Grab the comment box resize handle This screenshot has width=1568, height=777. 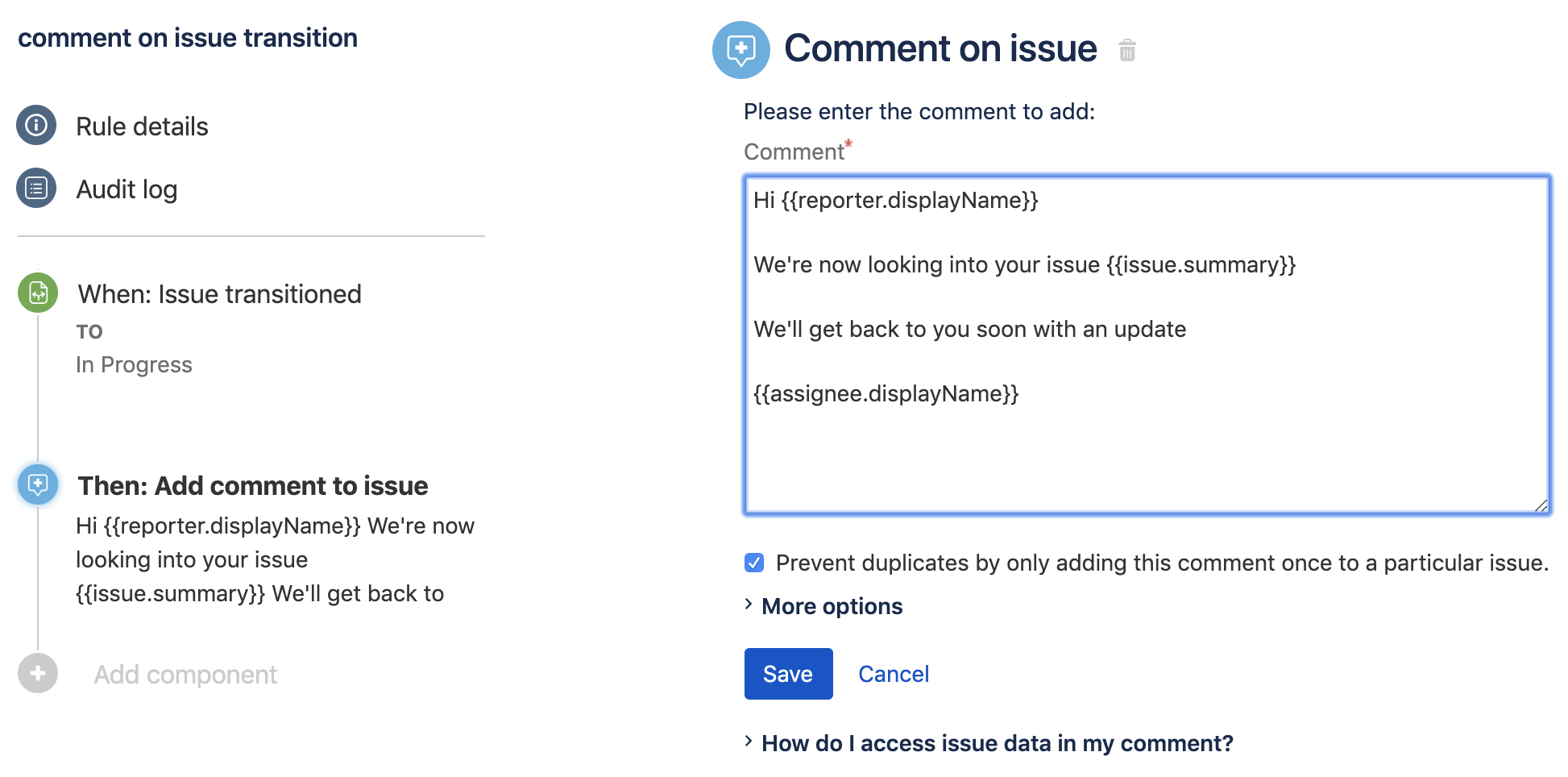click(1541, 505)
